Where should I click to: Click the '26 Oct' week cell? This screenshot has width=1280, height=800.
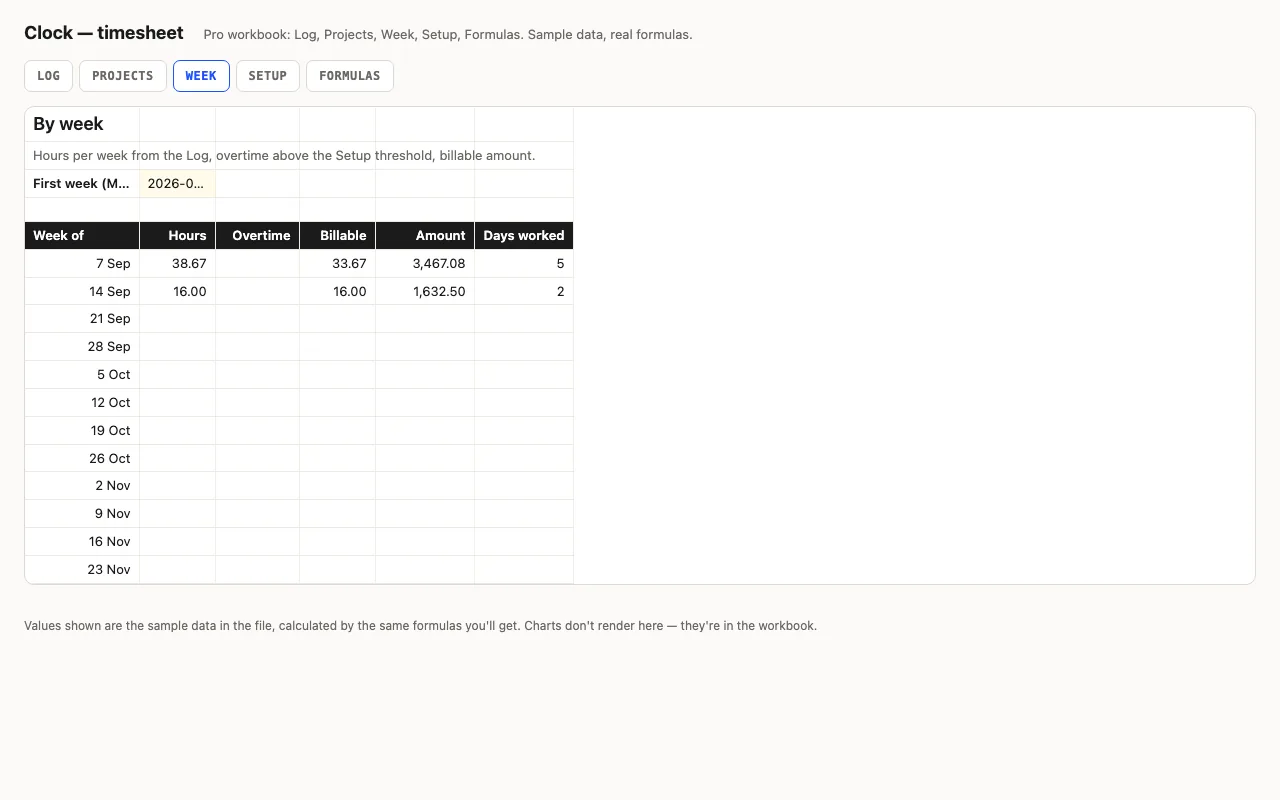82,459
